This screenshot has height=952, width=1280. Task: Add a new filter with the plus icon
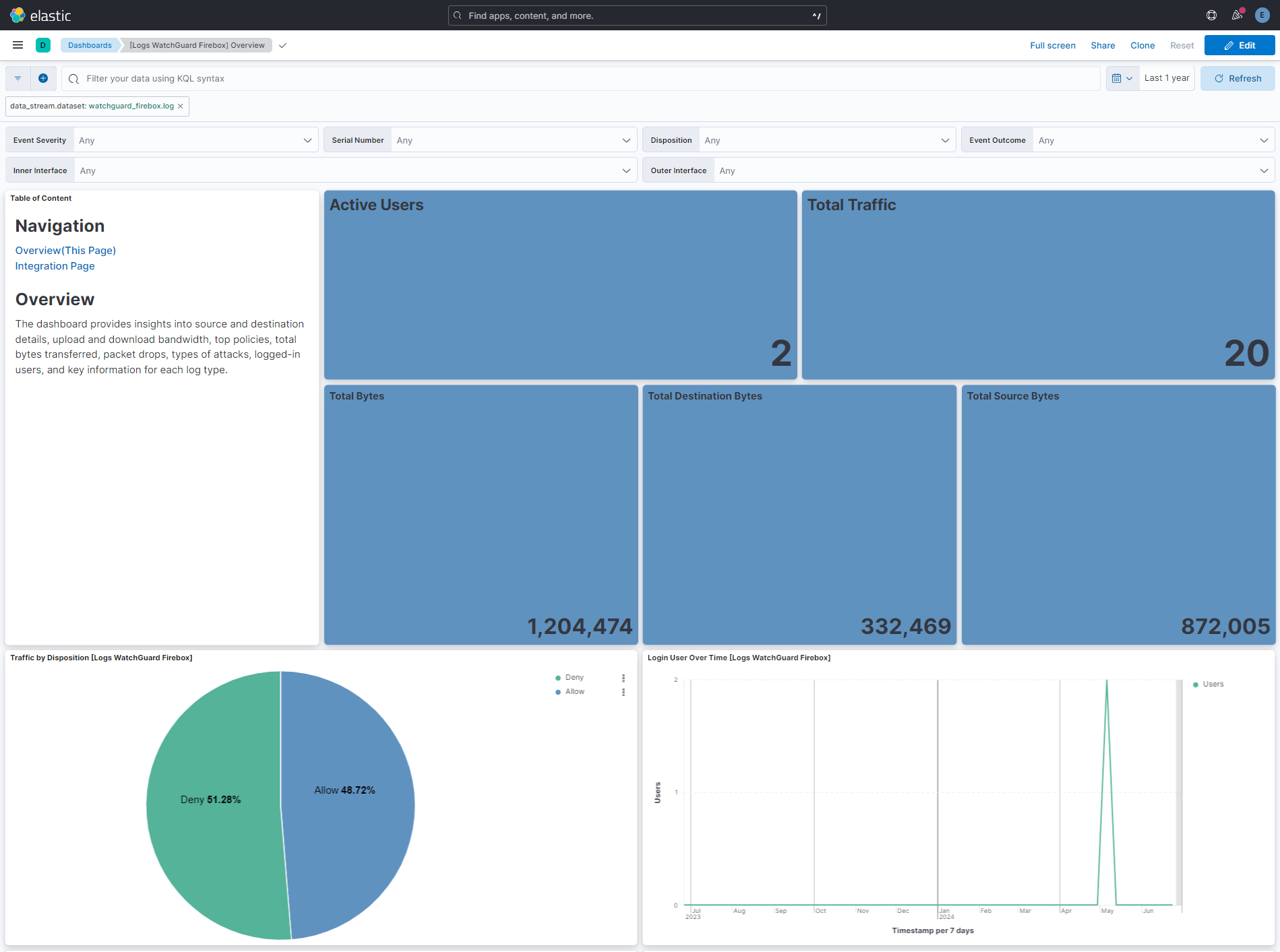point(43,78)
